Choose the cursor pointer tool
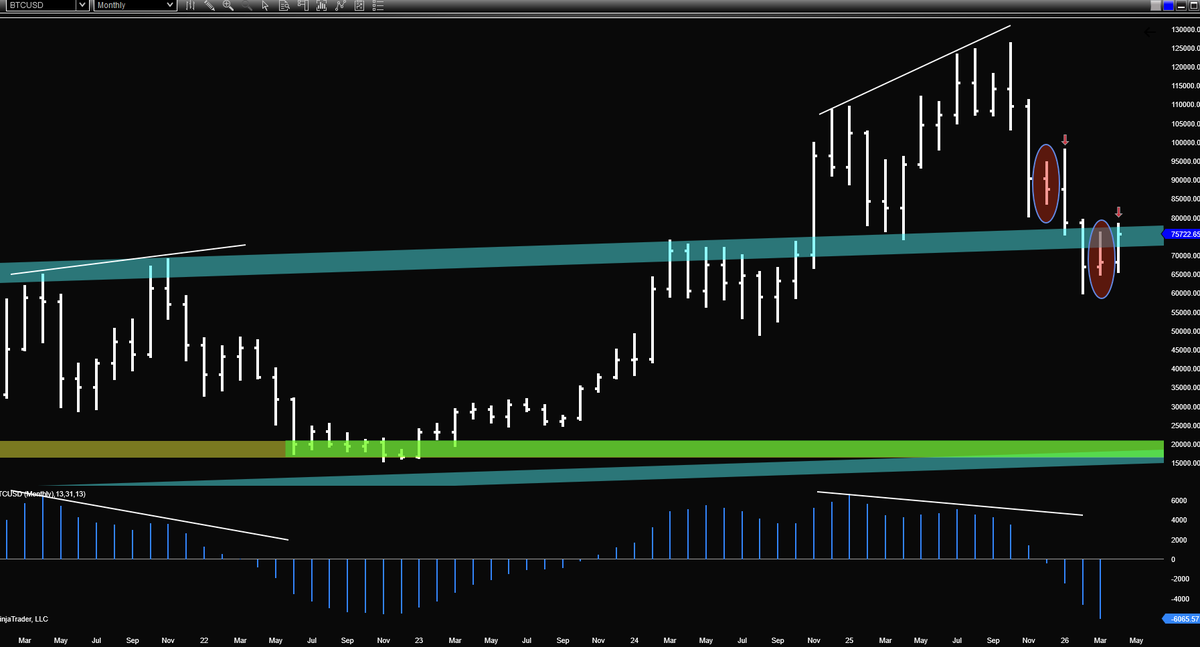The height and width of the screenshot is (647, 1200). pos(265,5)
